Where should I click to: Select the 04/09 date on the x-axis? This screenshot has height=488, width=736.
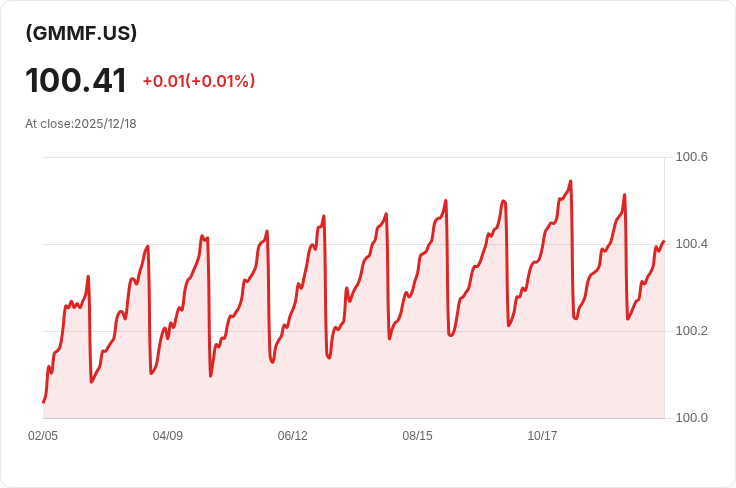coord(168,436)
